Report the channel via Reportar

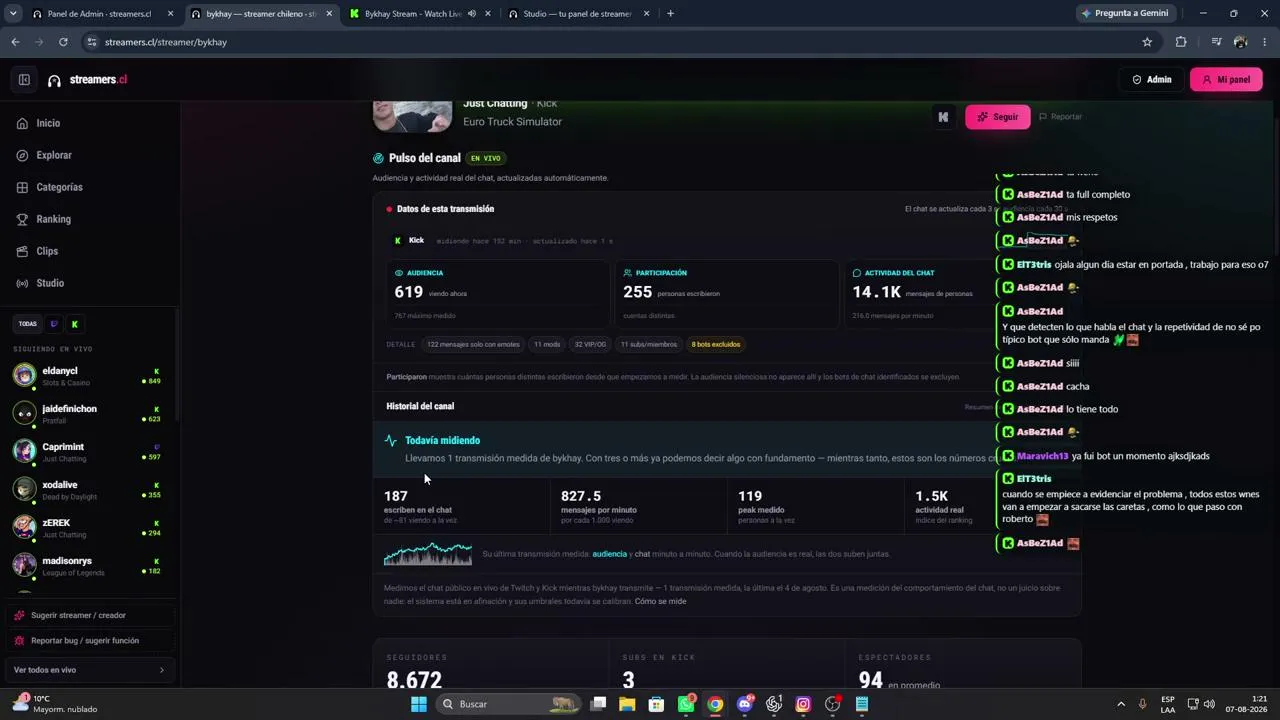click(1060, 117)
